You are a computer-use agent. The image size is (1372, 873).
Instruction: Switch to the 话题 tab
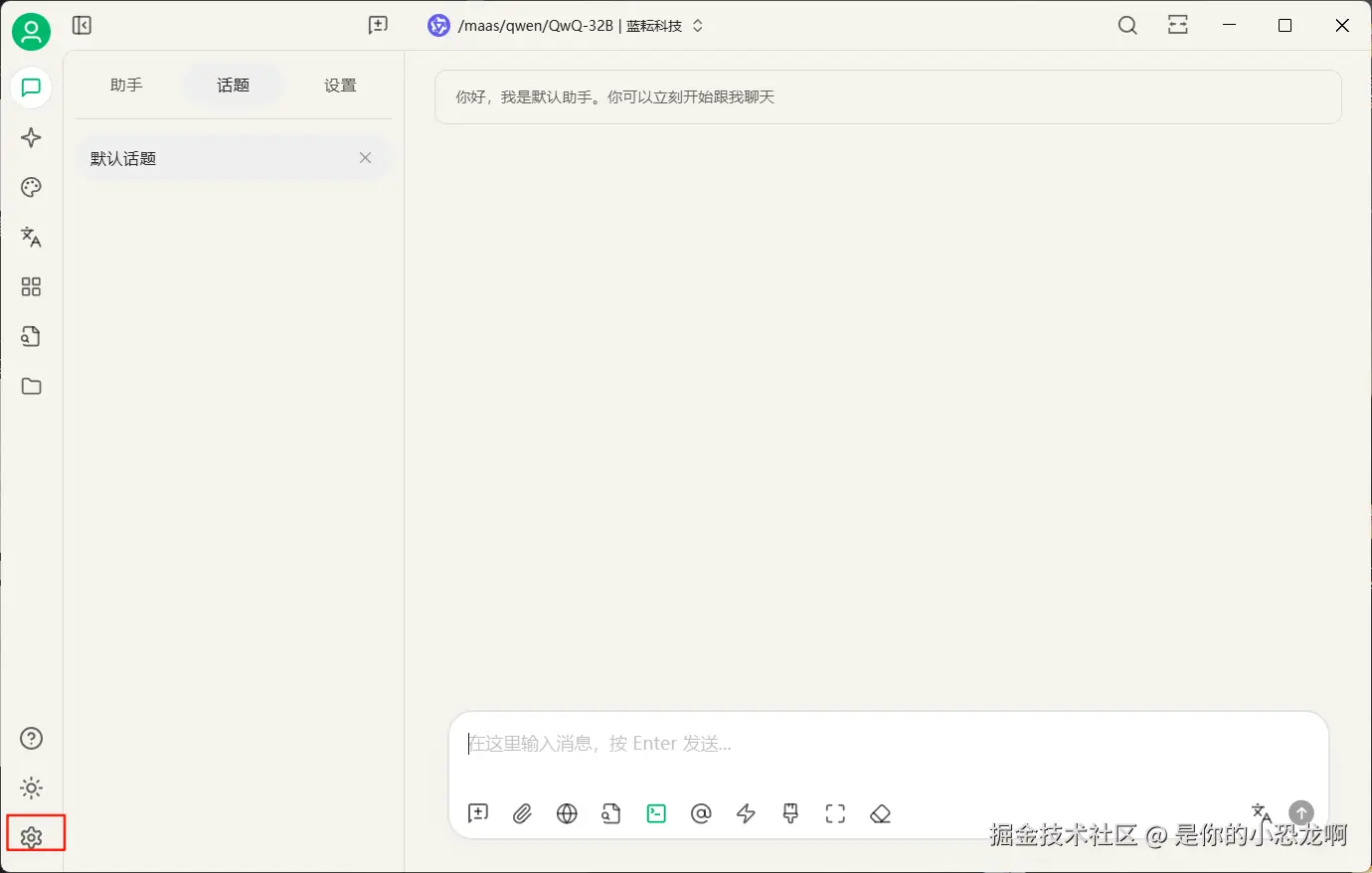(x=233, y=86)
